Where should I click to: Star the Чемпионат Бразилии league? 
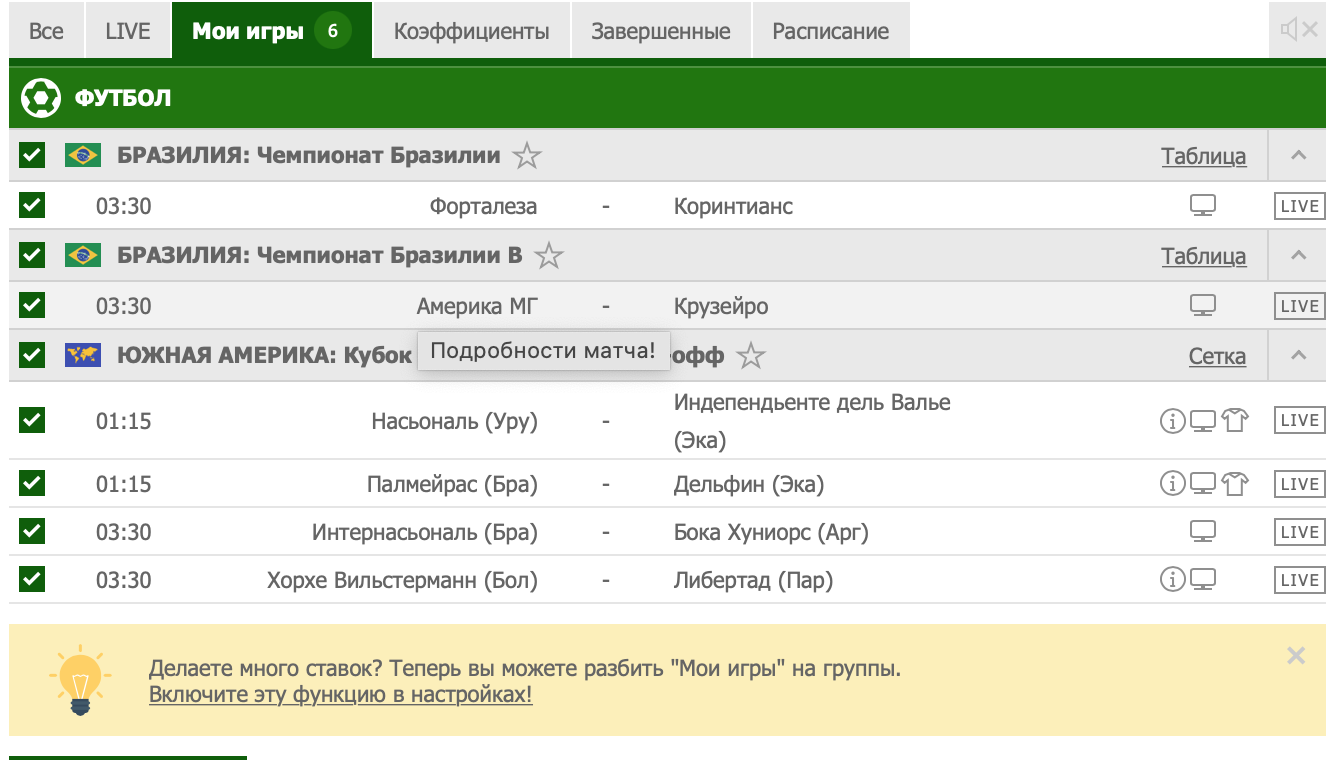[x=527, y=156]
